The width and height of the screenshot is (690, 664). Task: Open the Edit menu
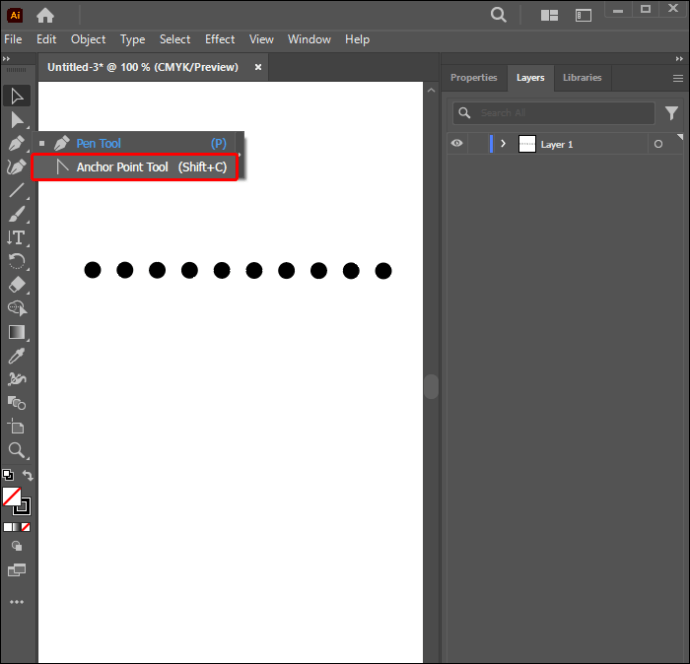point(46,40)
